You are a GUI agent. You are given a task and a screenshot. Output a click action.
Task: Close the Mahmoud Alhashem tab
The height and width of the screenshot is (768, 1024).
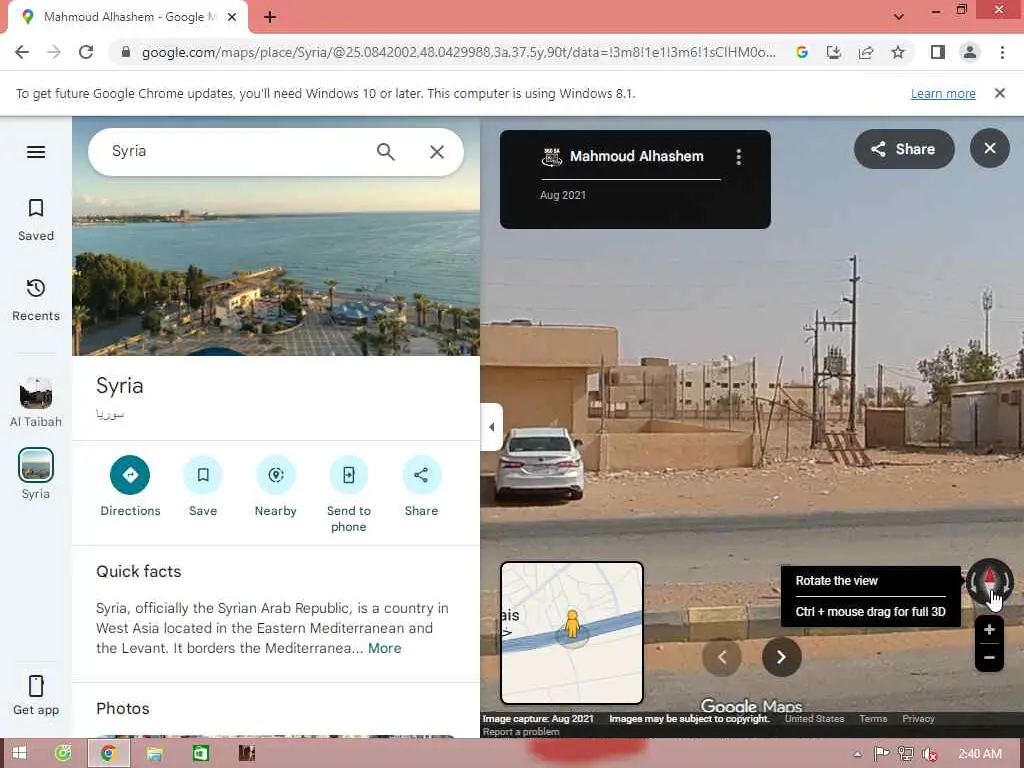(x=232, y=17)
